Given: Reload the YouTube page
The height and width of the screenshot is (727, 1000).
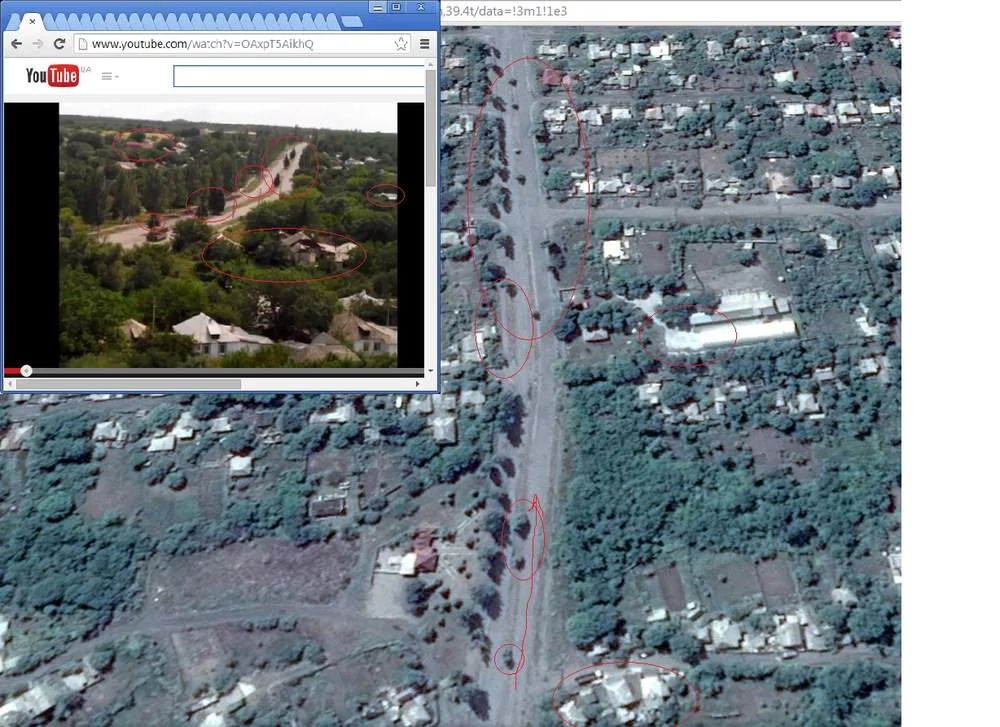Looking at the screenshot, I should 59,44.
